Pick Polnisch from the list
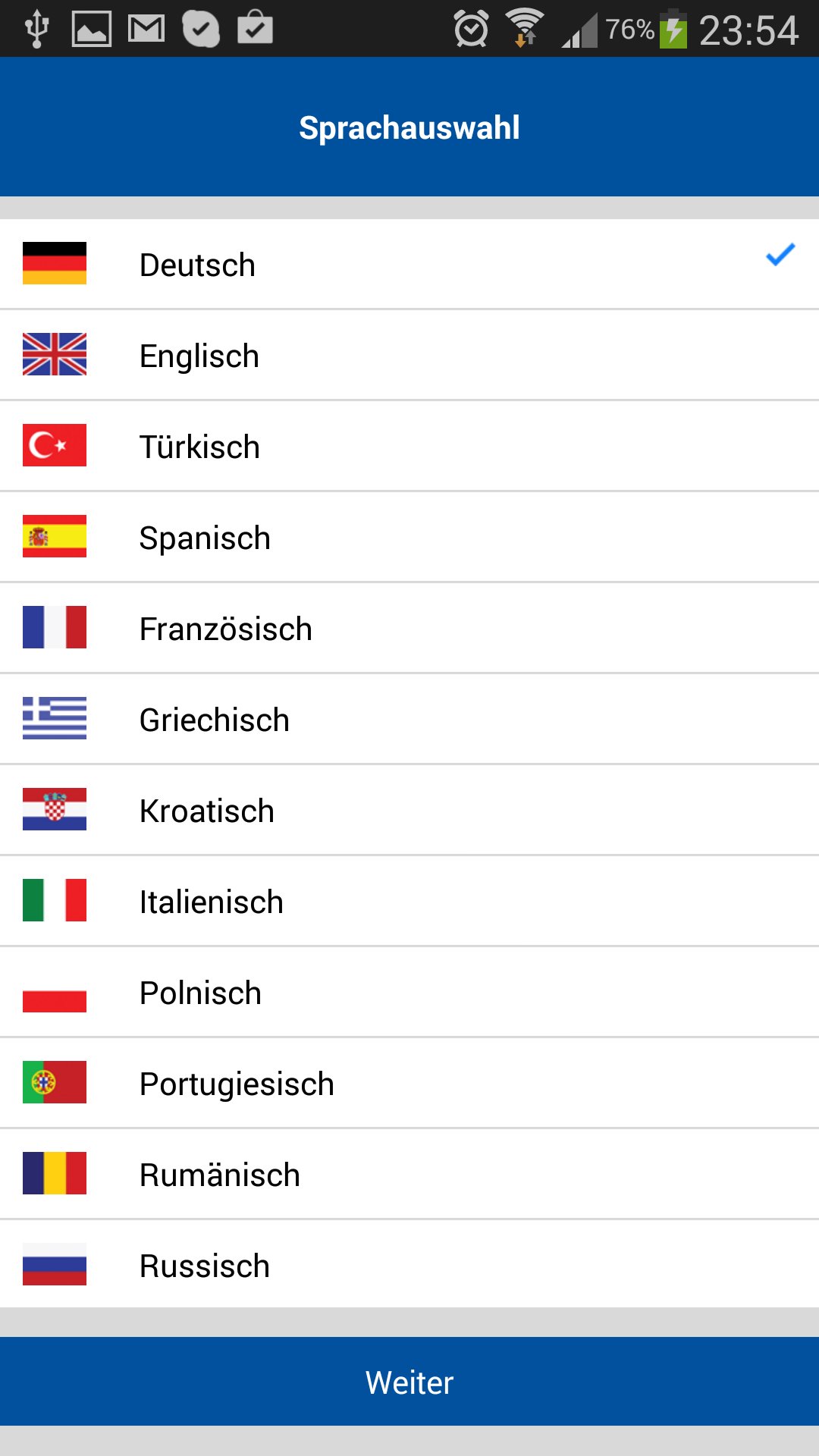 click(x=201, y=993)
